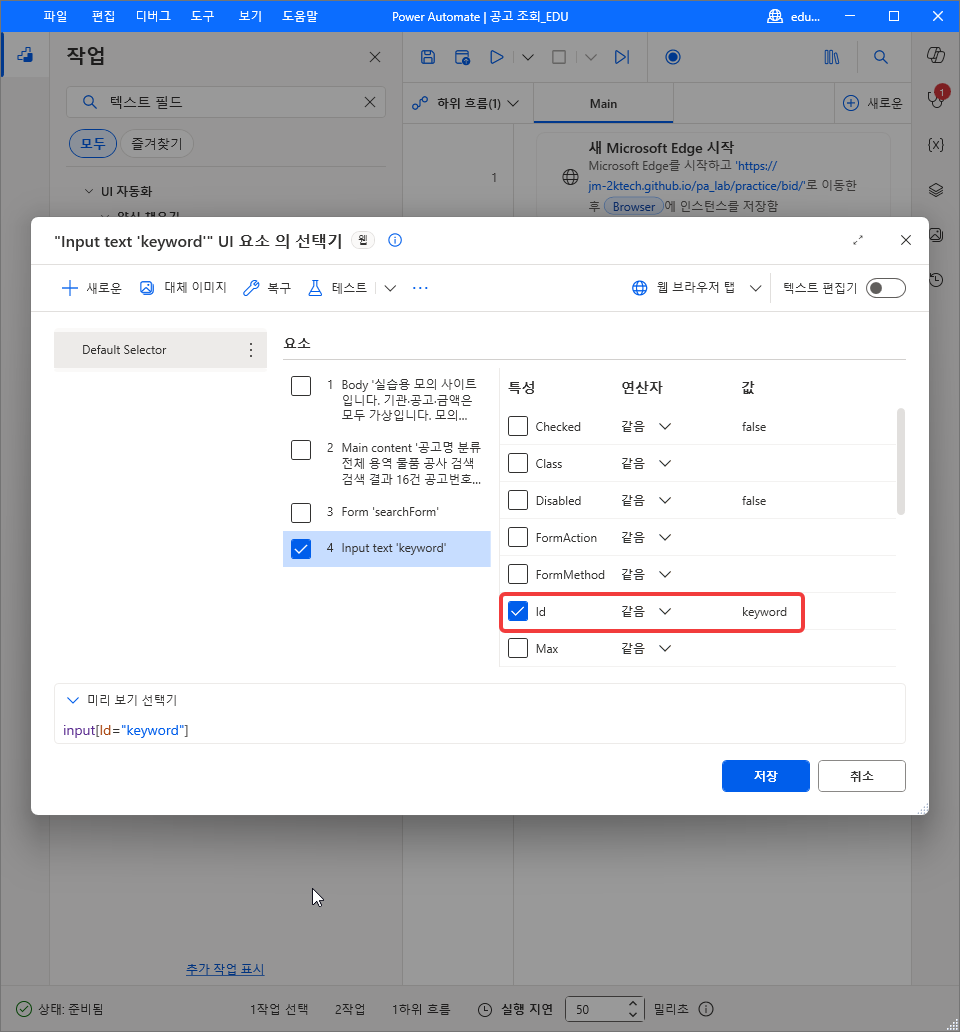
Task: Open the 테스트 button dropdown arrow
Action: [390, 288]
